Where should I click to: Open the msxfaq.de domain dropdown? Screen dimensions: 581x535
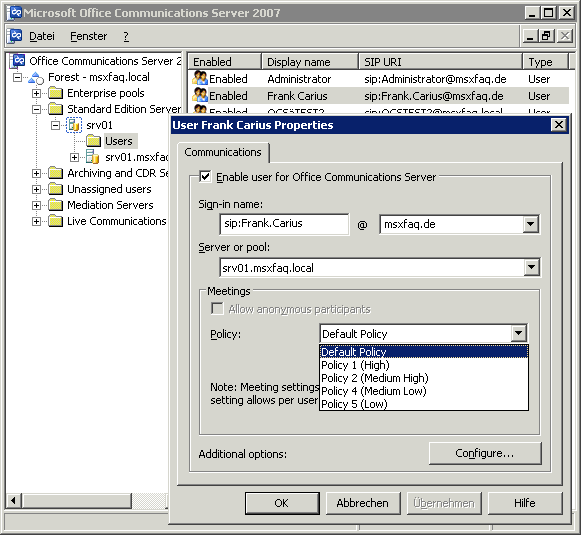[530, 224]
